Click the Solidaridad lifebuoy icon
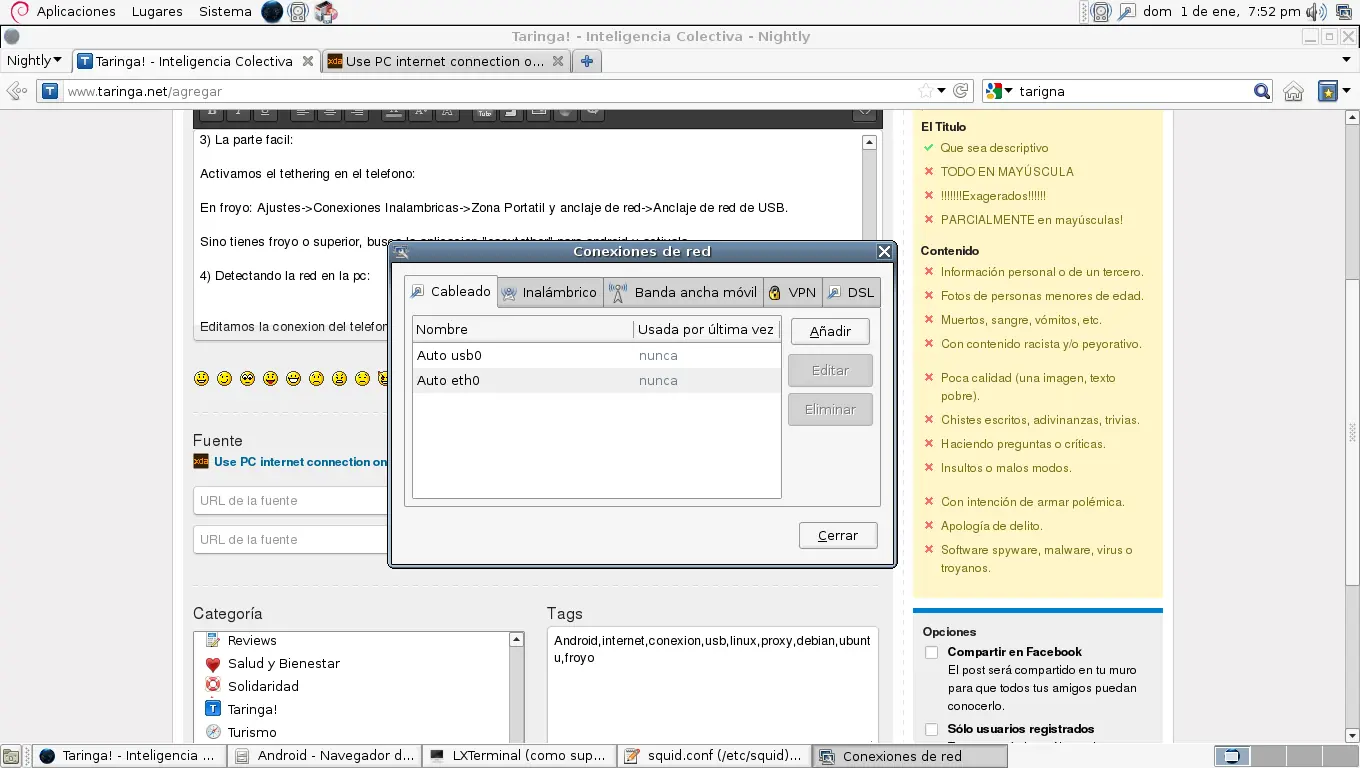Viewport: 1360px width, 768px height. point(212,686)
